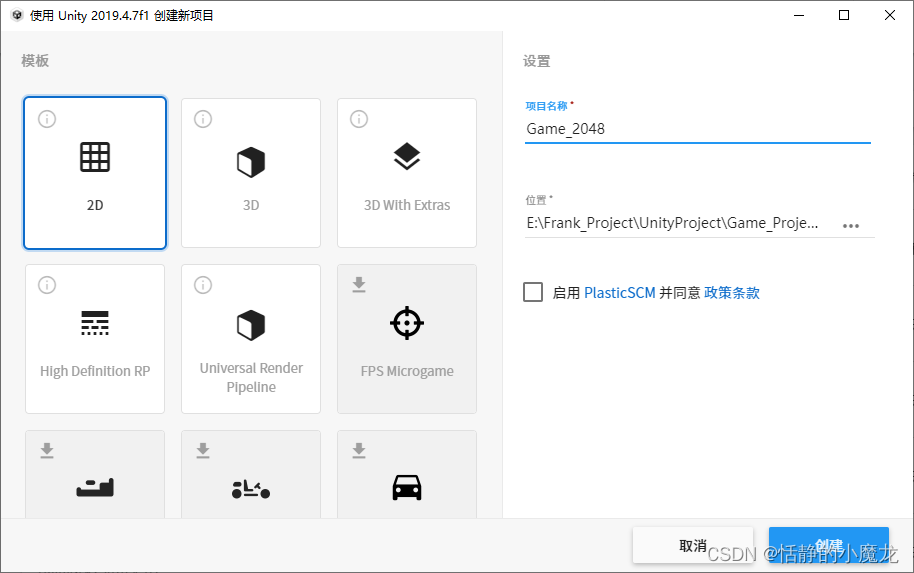Image resolution: width=914 pixels, height=573 pixels.
Task: Pick the Universal Render Pipeline cube icon
Action: pyautogui.click(x=251, y=325)
